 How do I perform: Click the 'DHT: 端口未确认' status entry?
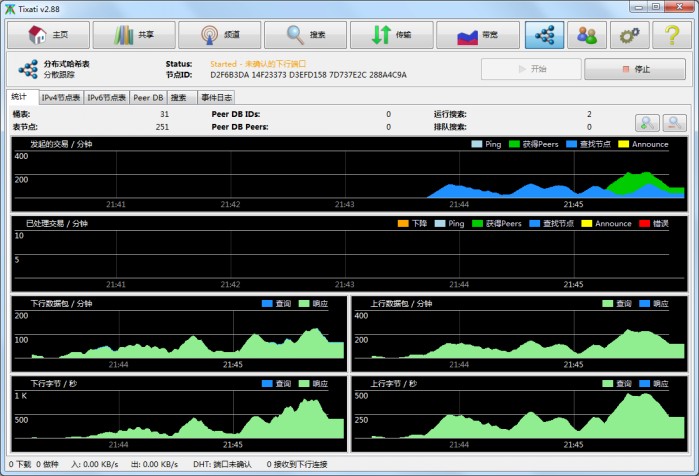[222, 464]
